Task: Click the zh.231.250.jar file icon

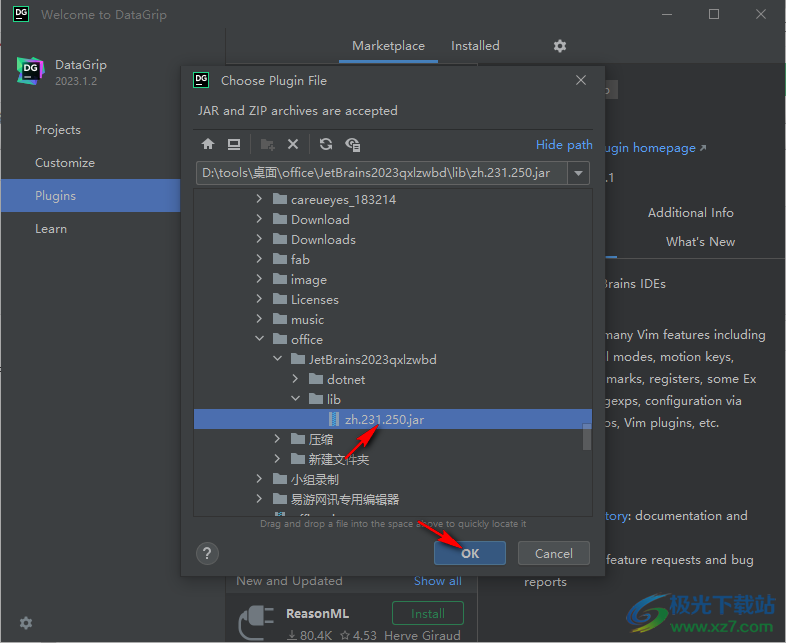Action: coord(333,419)
